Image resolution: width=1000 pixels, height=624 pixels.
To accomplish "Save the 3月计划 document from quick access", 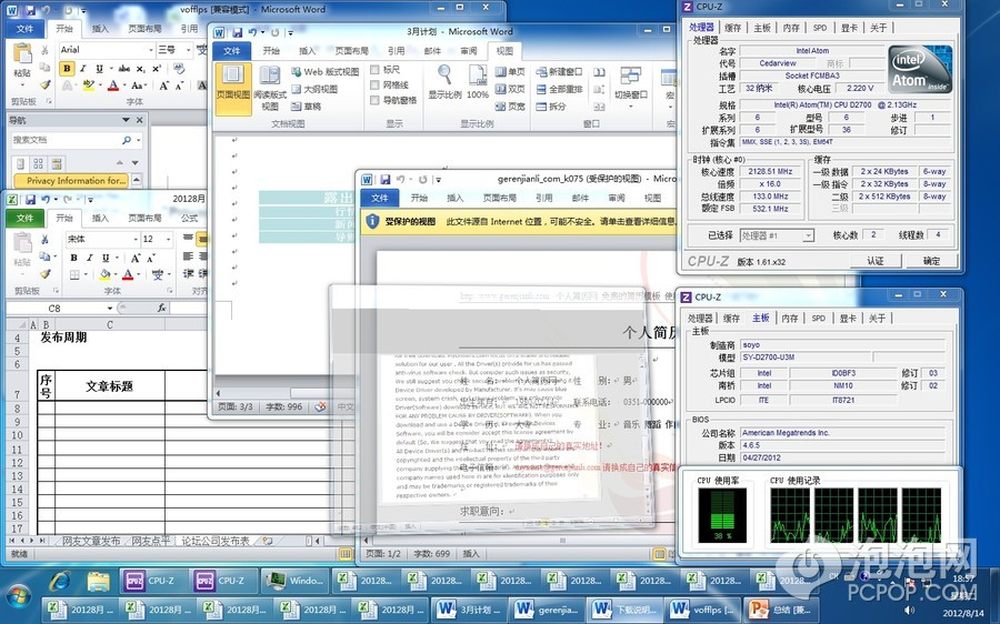I will (237, 32).
